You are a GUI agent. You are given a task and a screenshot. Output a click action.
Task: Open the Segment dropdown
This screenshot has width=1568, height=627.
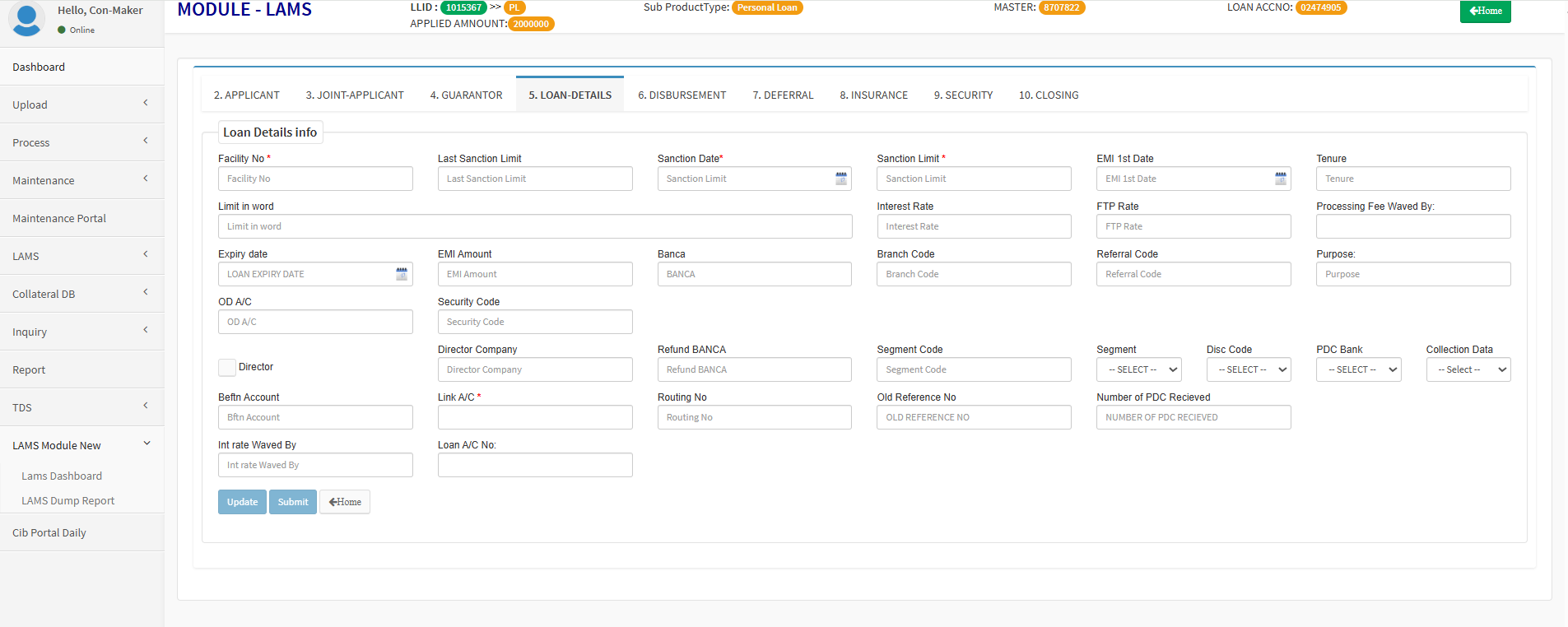[x=1138, y=369]
